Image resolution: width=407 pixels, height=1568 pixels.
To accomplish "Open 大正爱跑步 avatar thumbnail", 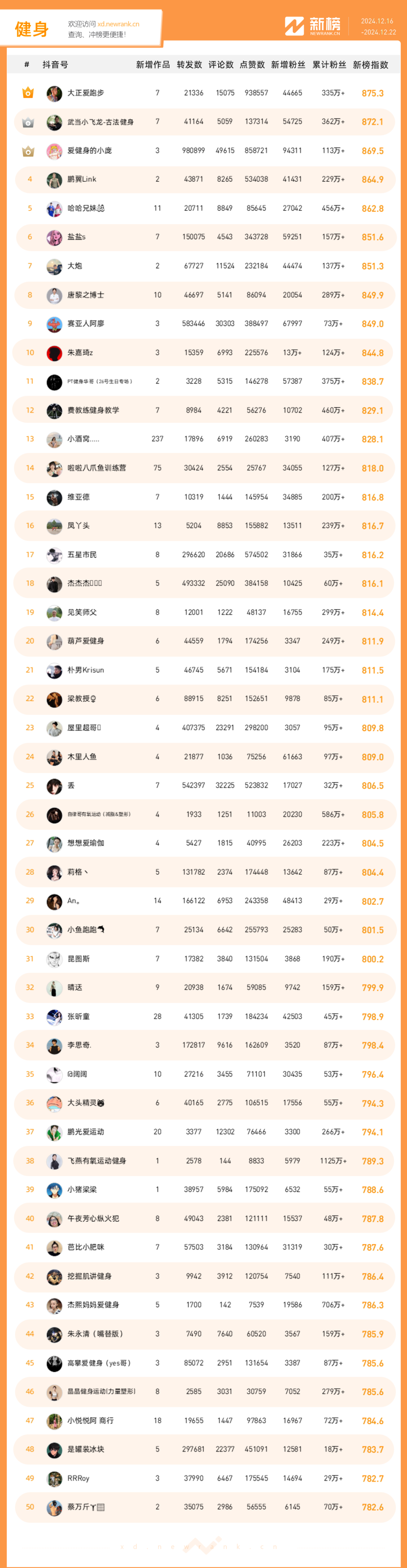I will pyautogui.click(x=54, y=93).
